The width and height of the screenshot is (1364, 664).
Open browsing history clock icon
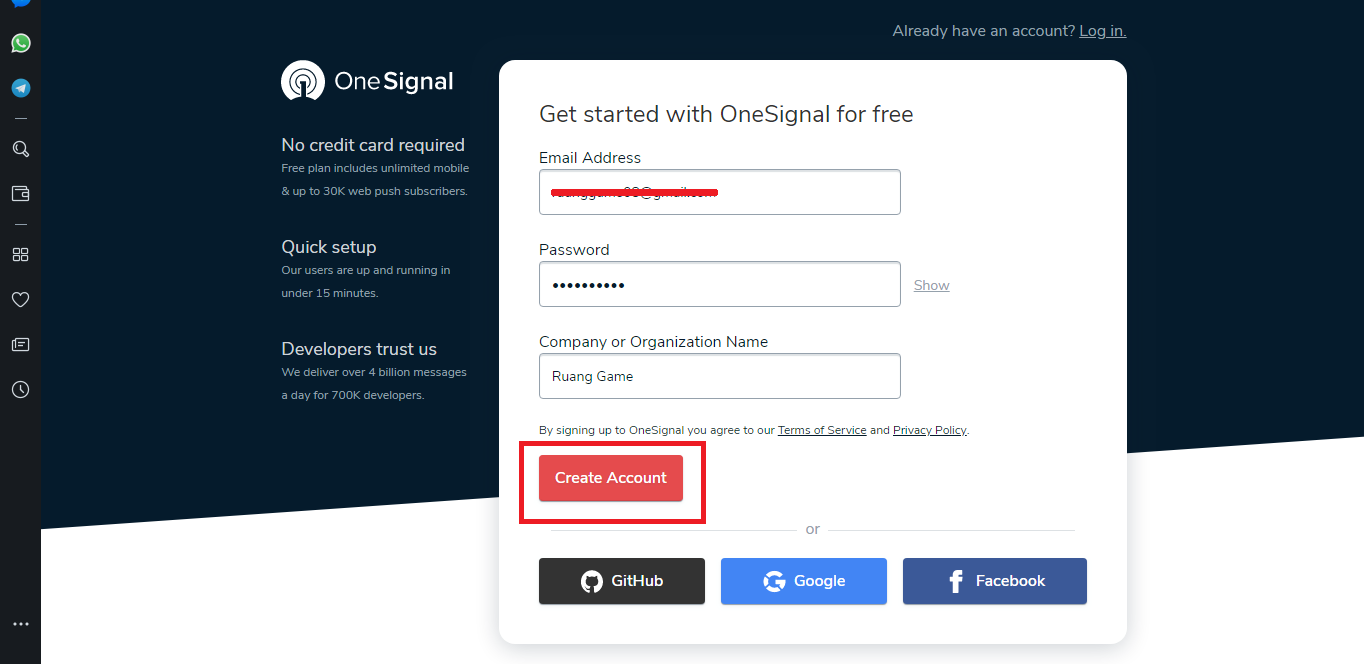pos(20,389)
